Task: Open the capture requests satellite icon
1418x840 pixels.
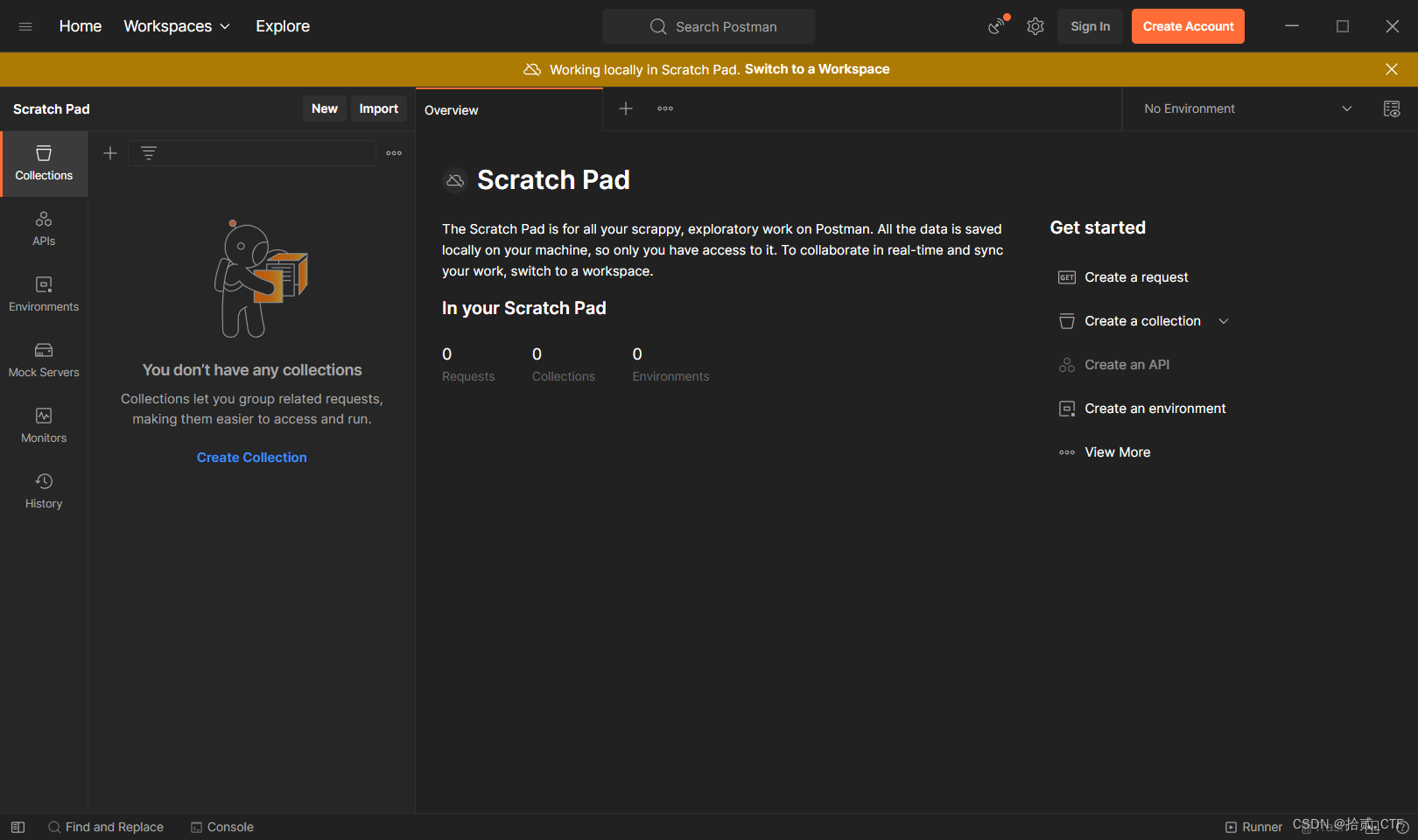Action: point(997,26)
